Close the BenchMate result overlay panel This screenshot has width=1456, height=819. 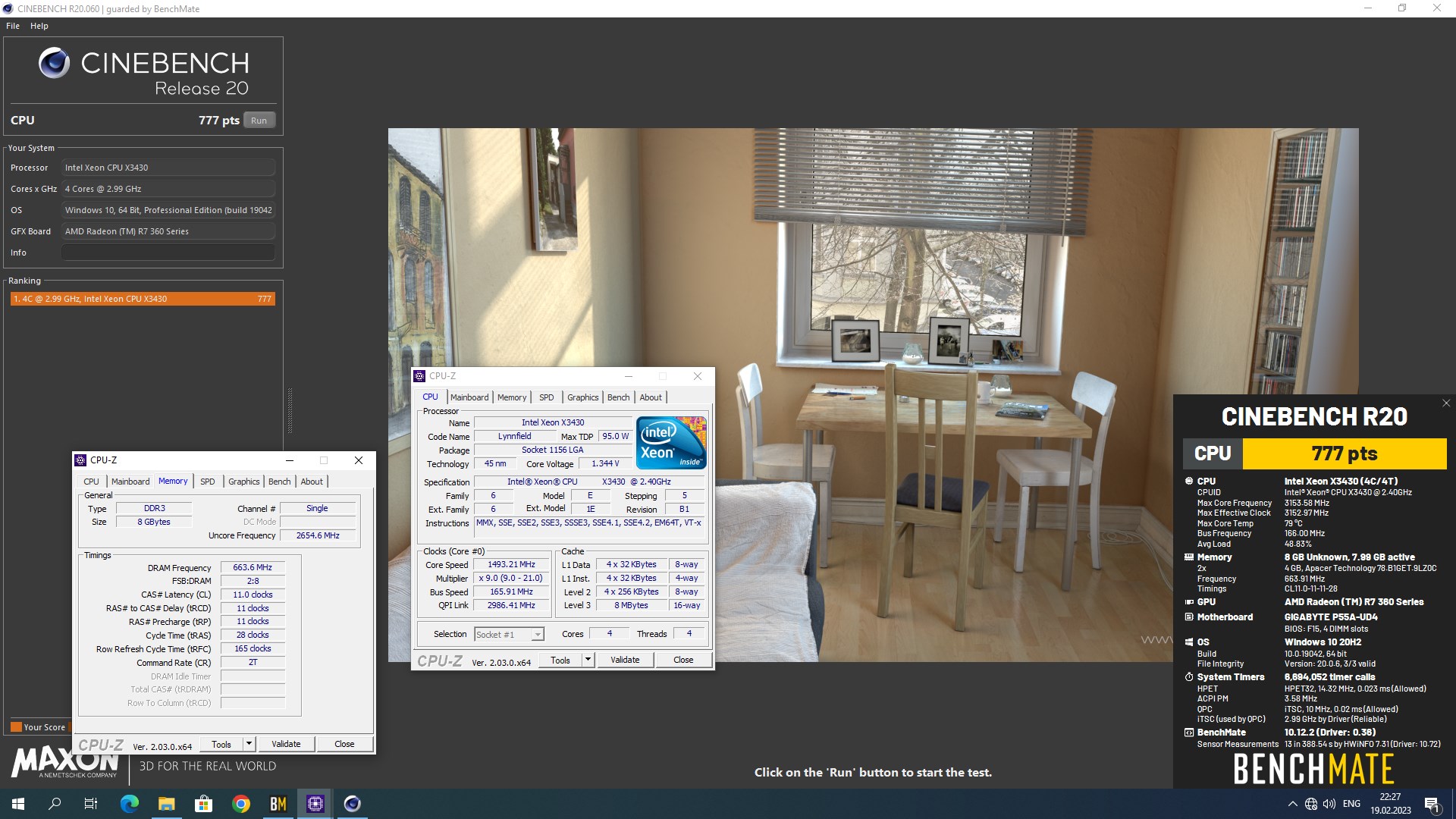[1445, 403]
